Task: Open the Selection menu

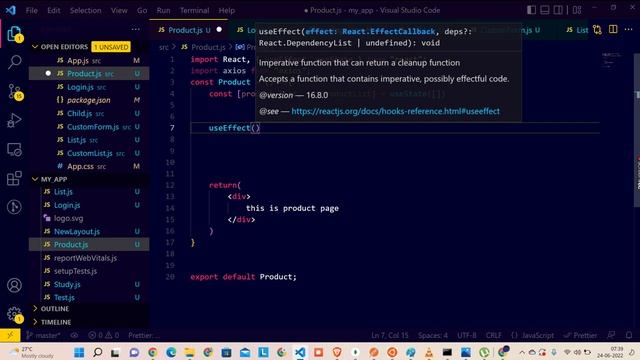Action: pos(85,10)
